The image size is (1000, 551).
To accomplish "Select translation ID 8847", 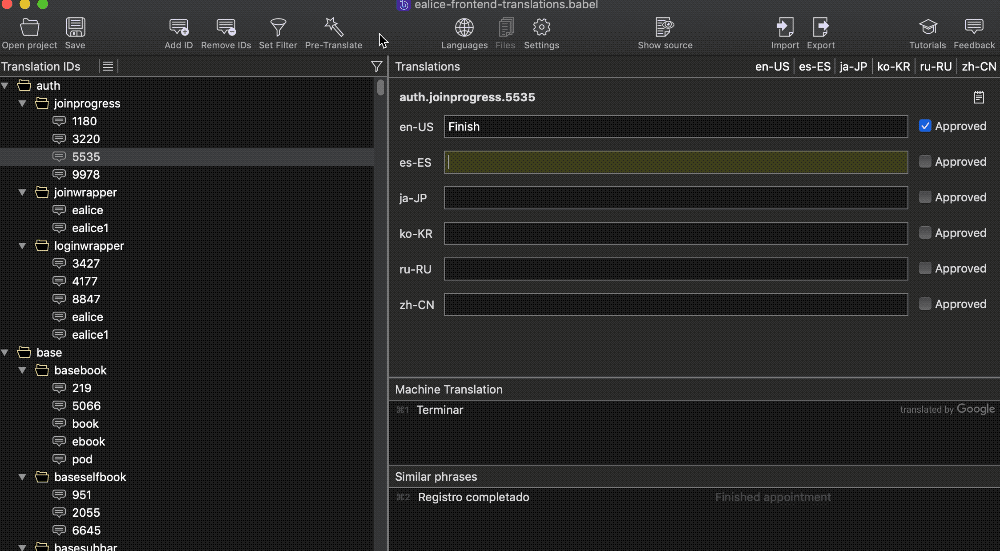I will 85,299.
